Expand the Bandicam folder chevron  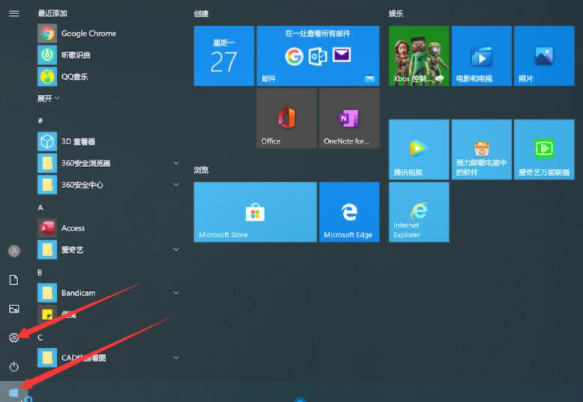pyautogui.click(x=176, y=293)
